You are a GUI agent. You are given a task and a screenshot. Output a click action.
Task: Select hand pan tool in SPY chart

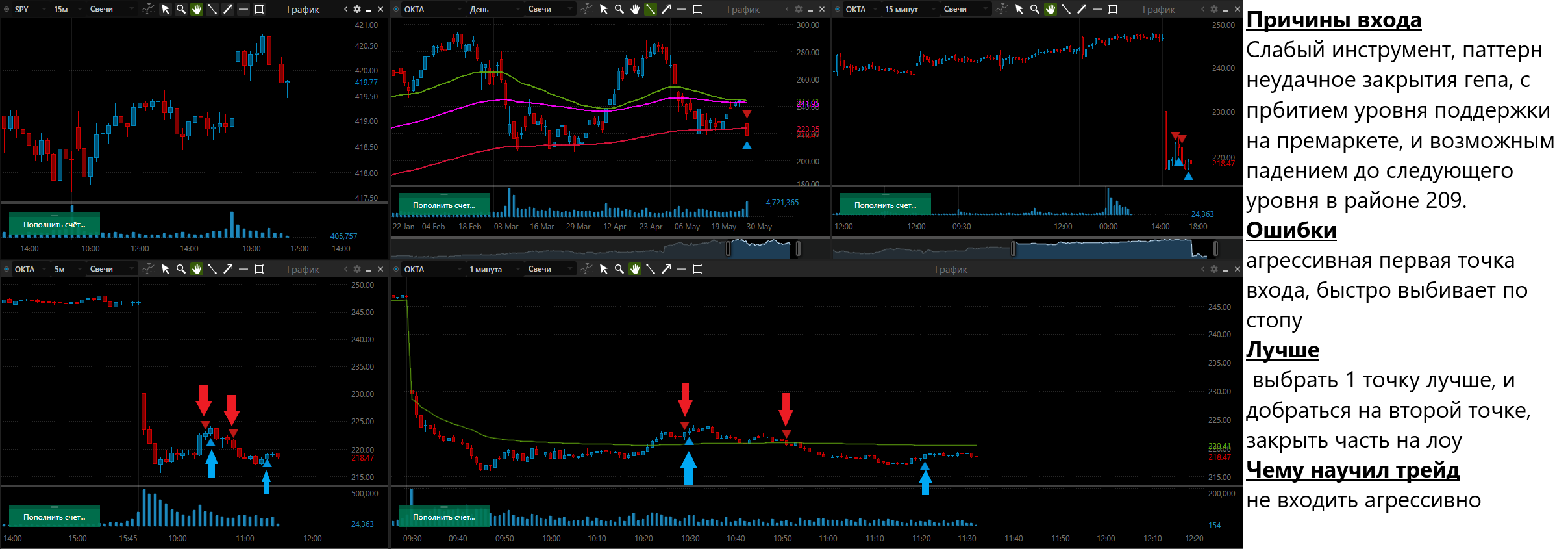coord(197,9)
